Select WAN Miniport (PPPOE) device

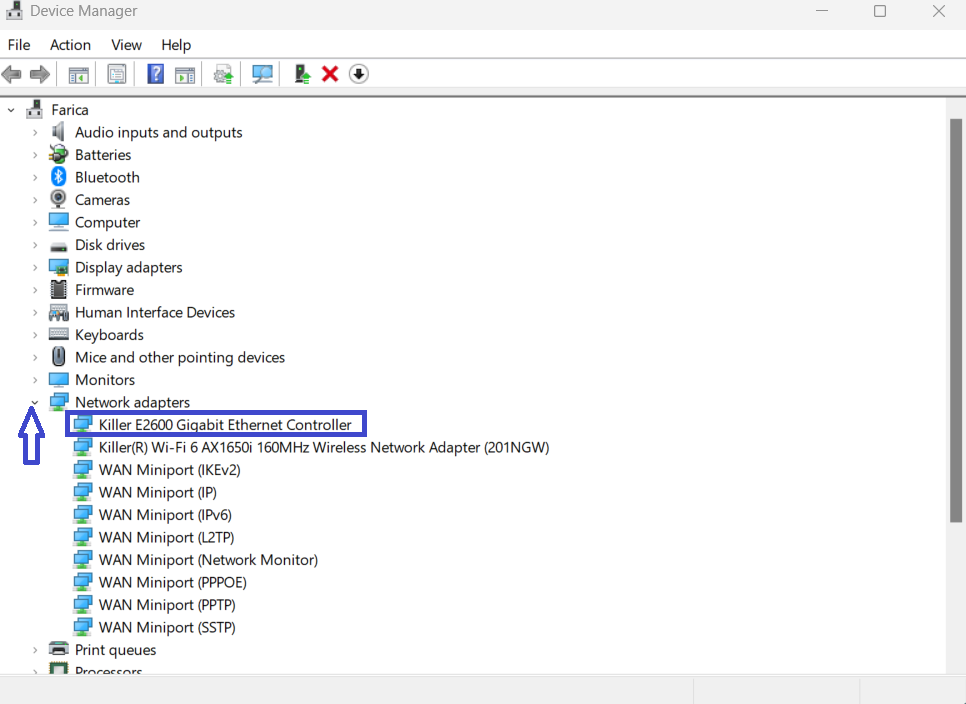[172, 582]
